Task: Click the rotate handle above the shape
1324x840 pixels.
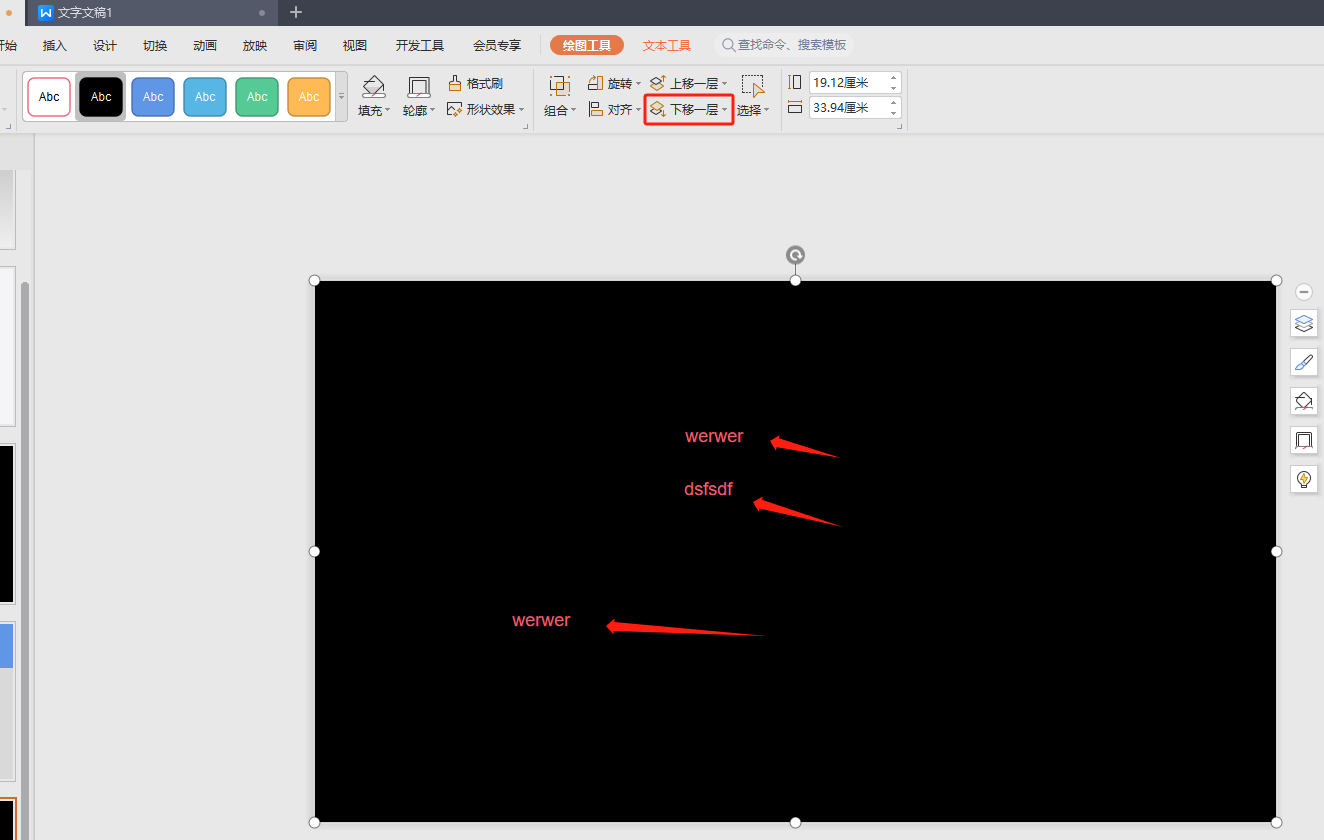Action: [x=795, y=255]
